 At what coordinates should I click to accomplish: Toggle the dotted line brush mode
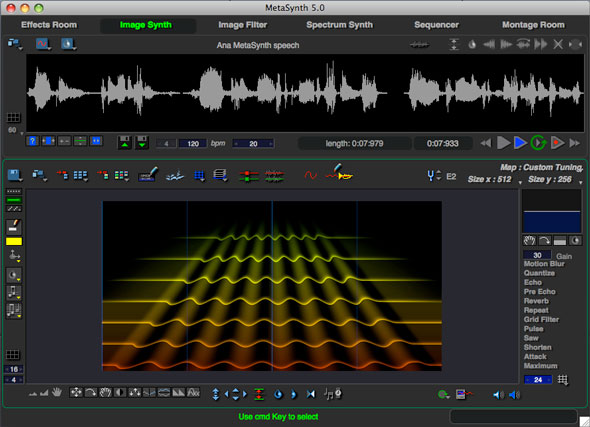(x=14, y=191)
